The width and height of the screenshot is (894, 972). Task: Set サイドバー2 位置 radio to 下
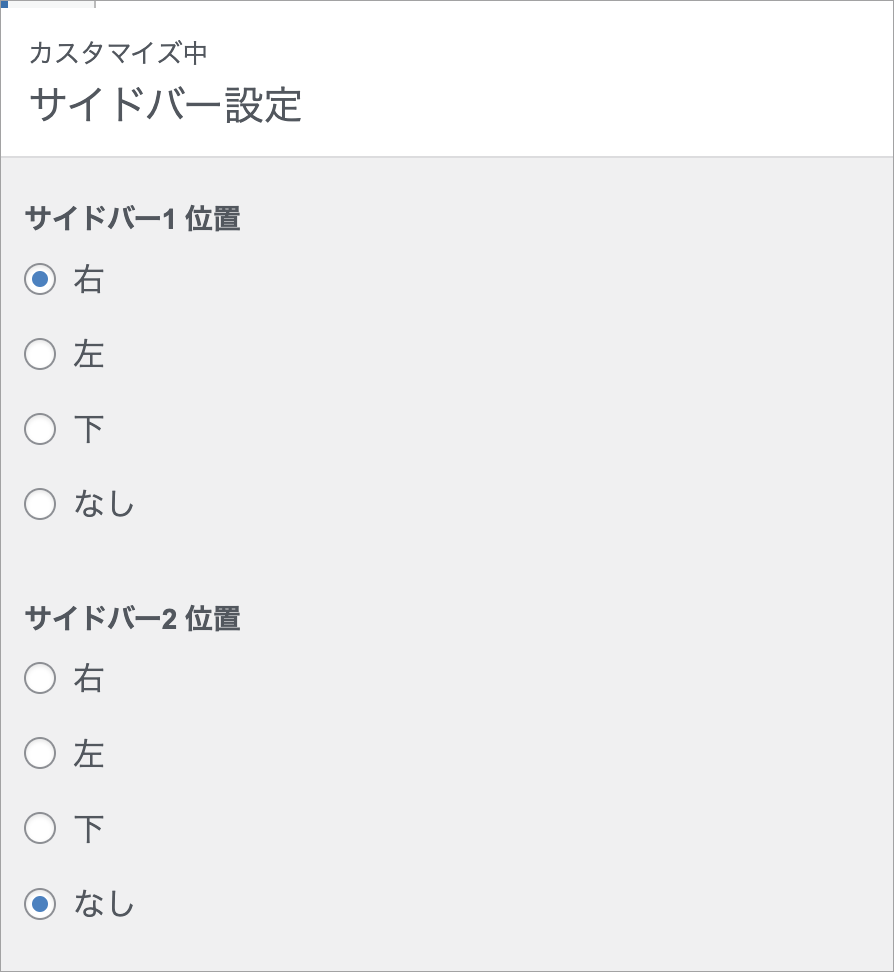pyautogui.click(x=40, y=828)
